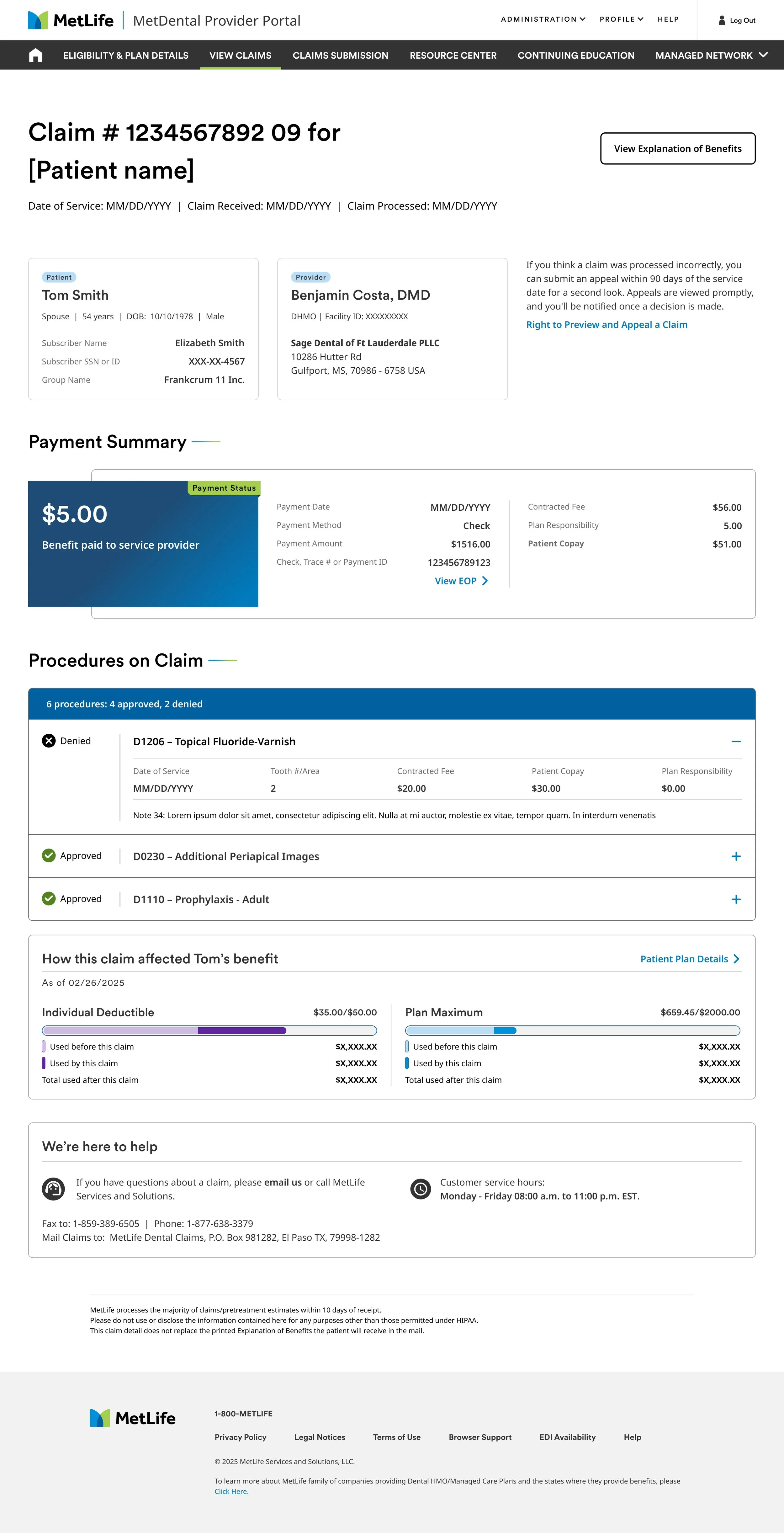Click the Contracted Fee $56.00 value
The image size is (784, 1533).
[x=727, y=507]
